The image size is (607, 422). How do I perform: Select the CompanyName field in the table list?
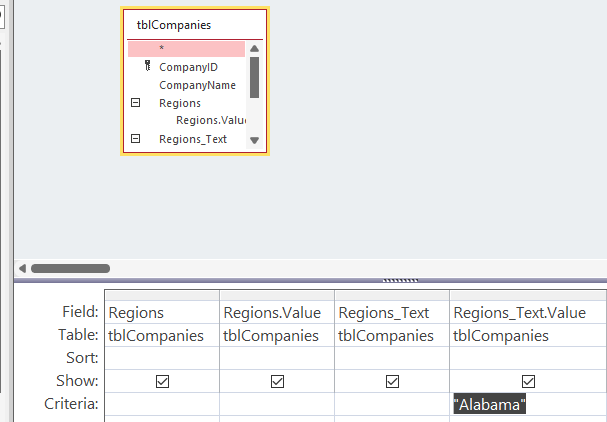click(x=197, y=85)
